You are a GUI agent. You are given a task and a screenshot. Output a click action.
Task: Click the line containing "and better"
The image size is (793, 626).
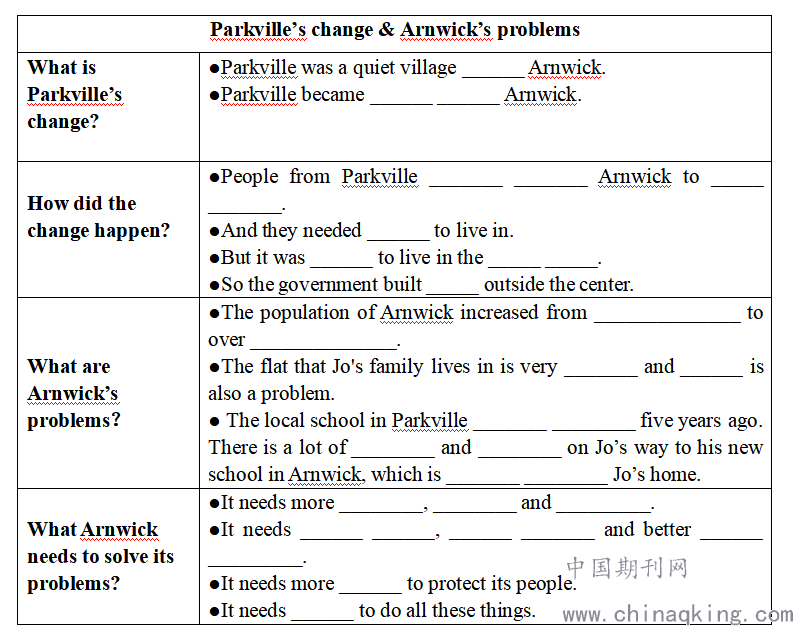(x=486, y=530)
